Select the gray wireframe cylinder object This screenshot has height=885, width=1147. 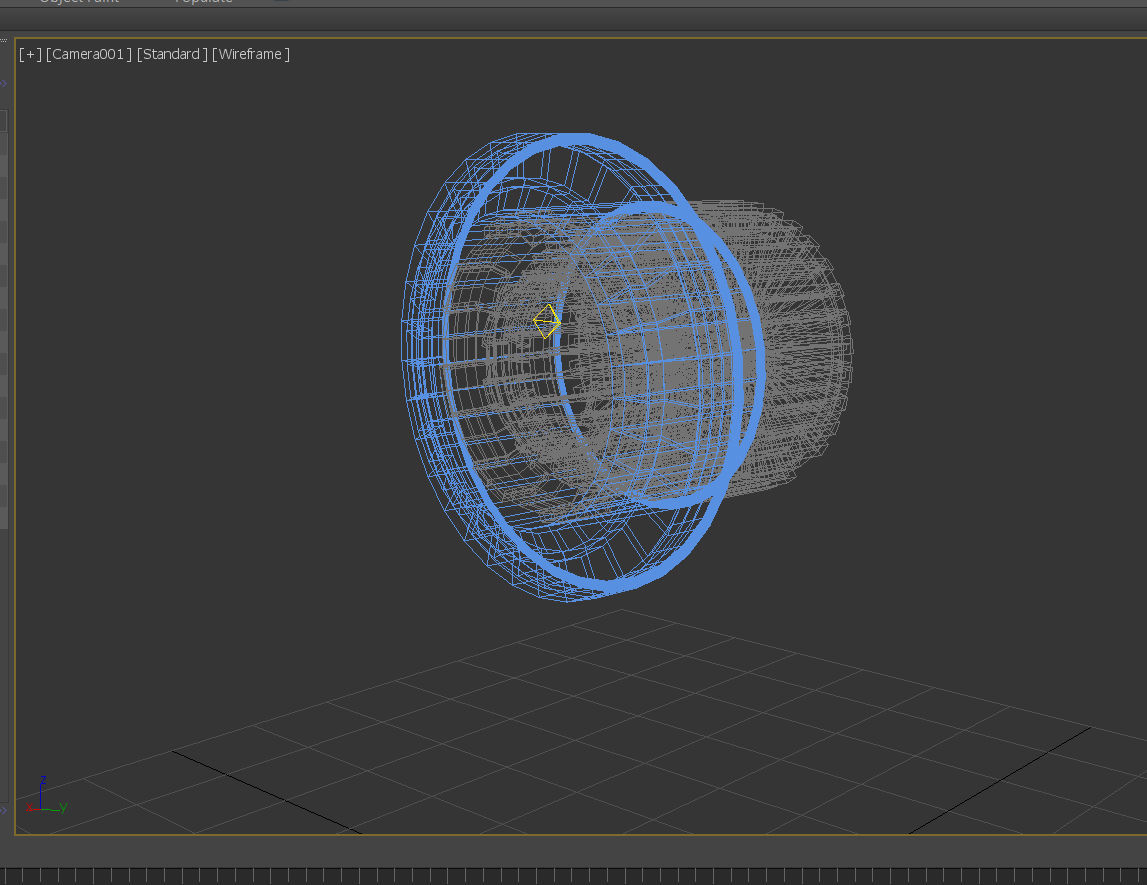(x=805, y=351)
